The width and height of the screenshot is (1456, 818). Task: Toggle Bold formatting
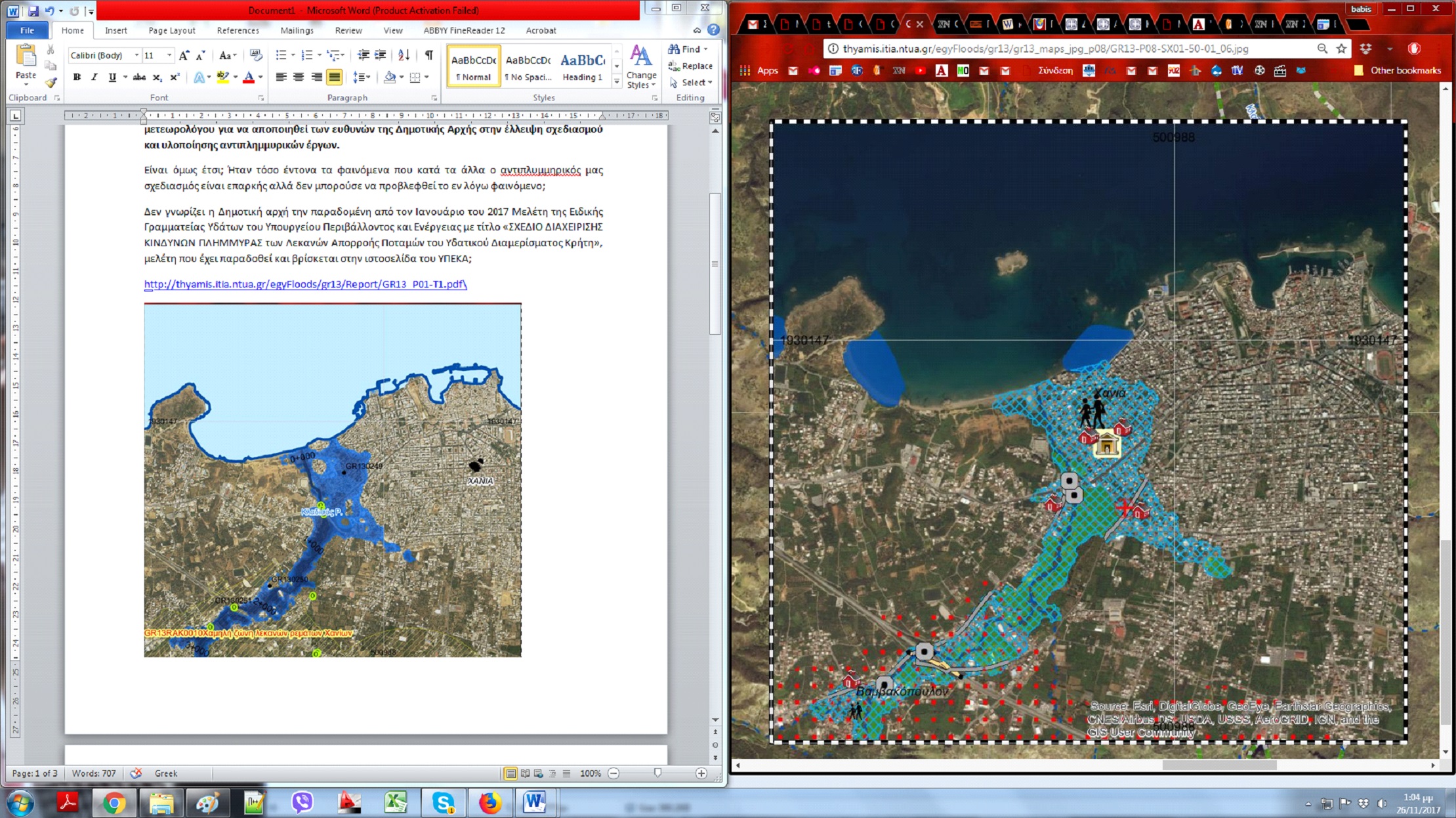coord(77,77)
